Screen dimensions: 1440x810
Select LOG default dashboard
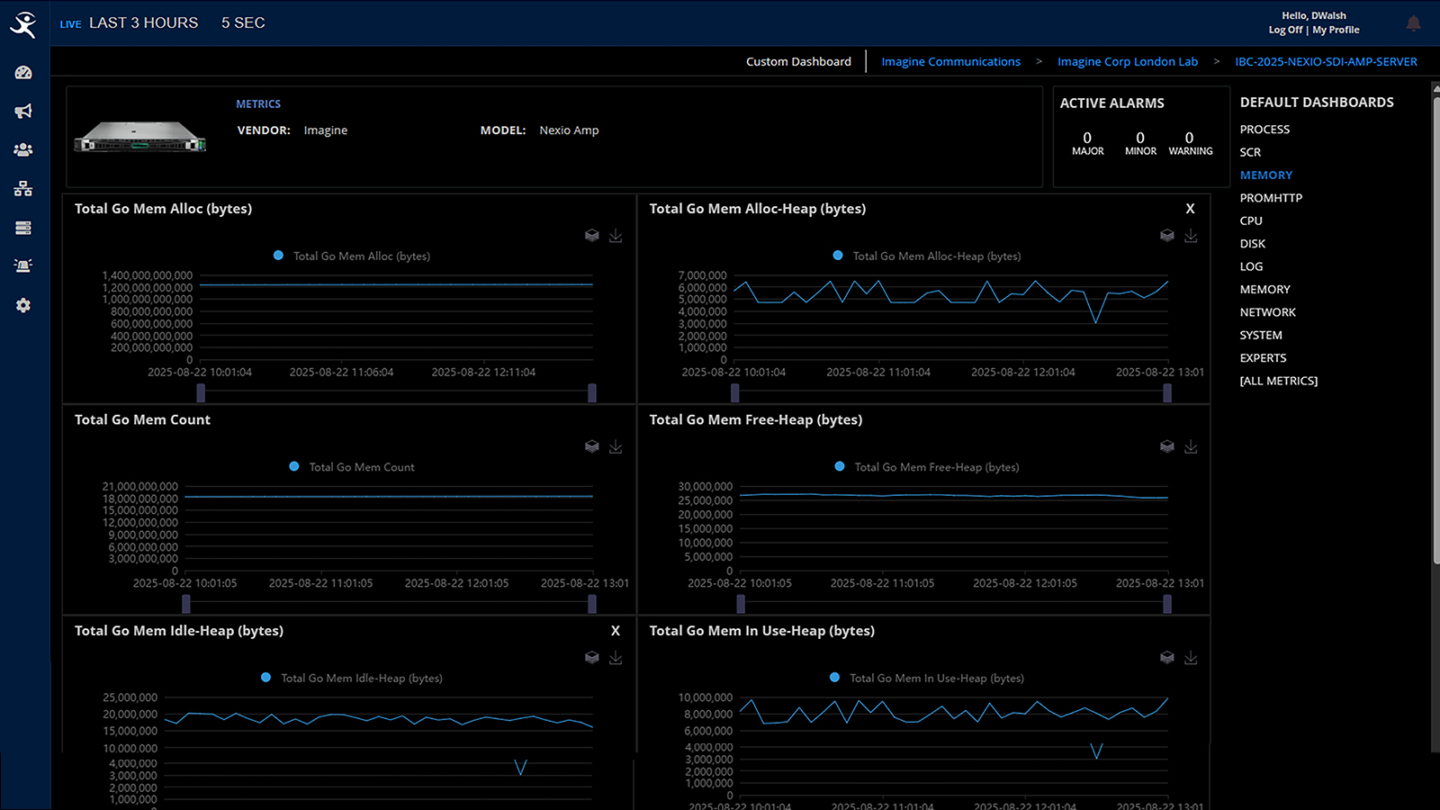pos(1252,267)
